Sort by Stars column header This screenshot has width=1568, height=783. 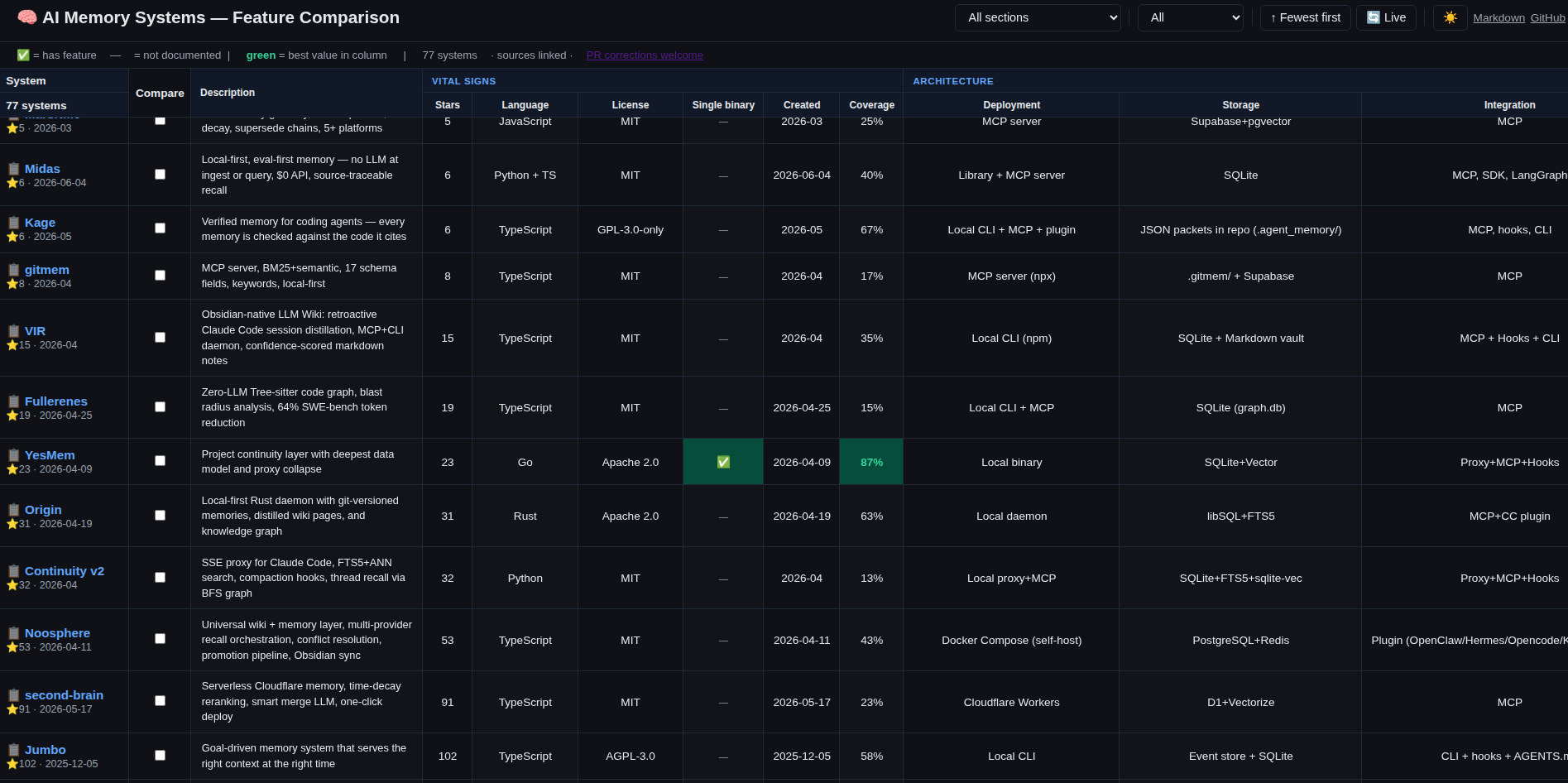(x=448, y=105)
